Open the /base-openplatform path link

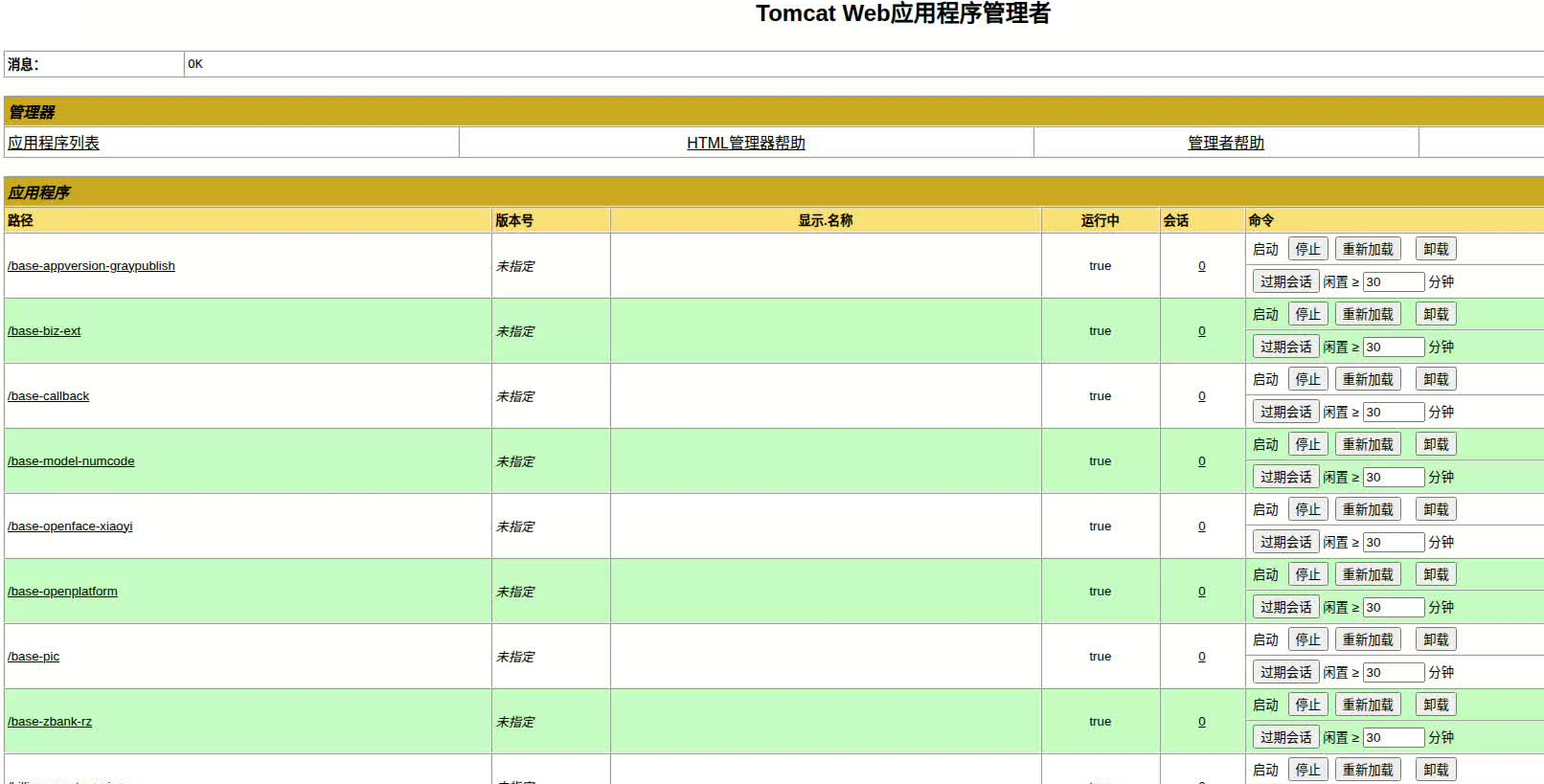pyautogui.click(x=62, y=592)
